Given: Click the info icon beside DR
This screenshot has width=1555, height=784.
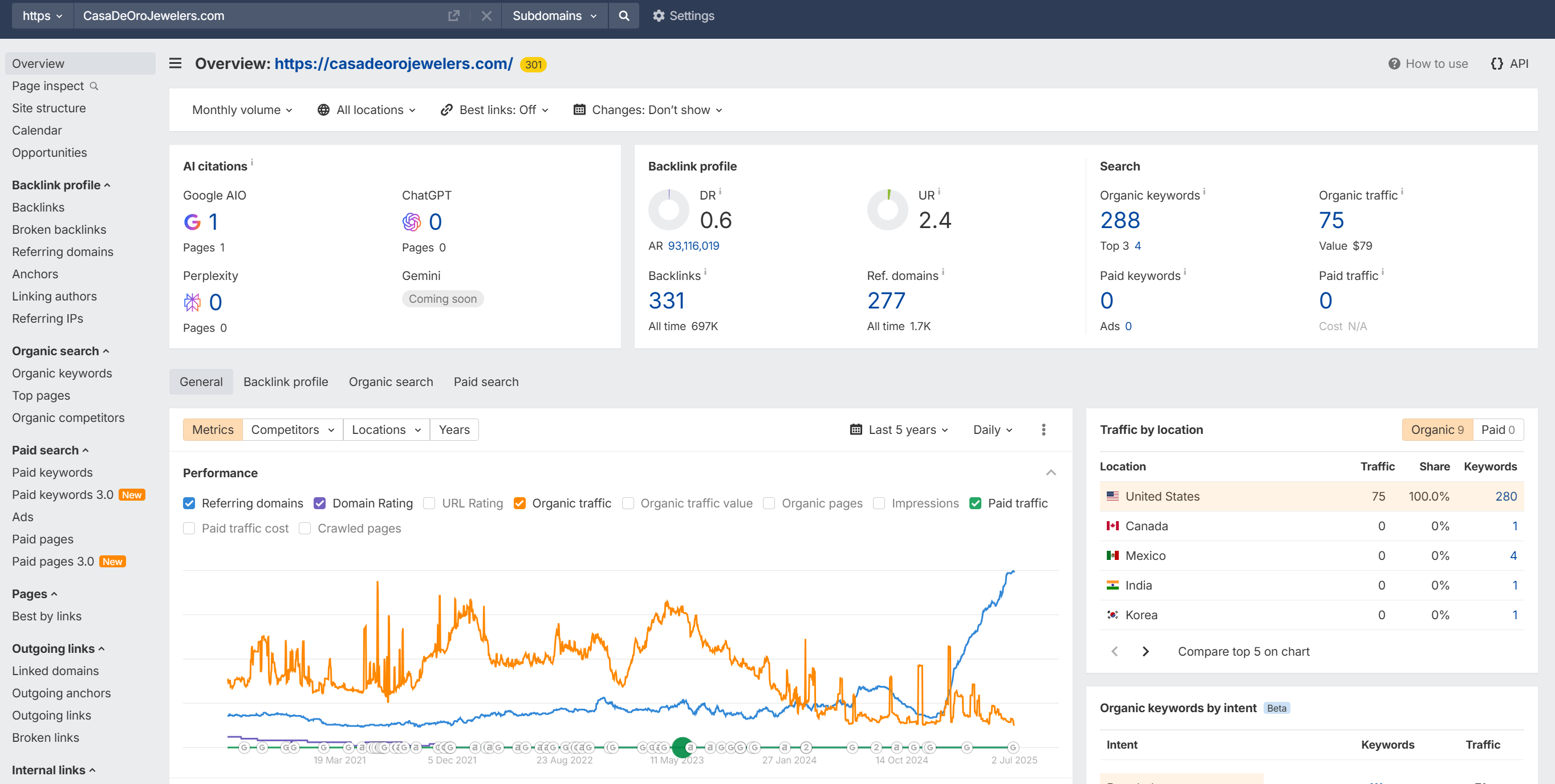Looking at the screenshot, I should coord(720,192).
